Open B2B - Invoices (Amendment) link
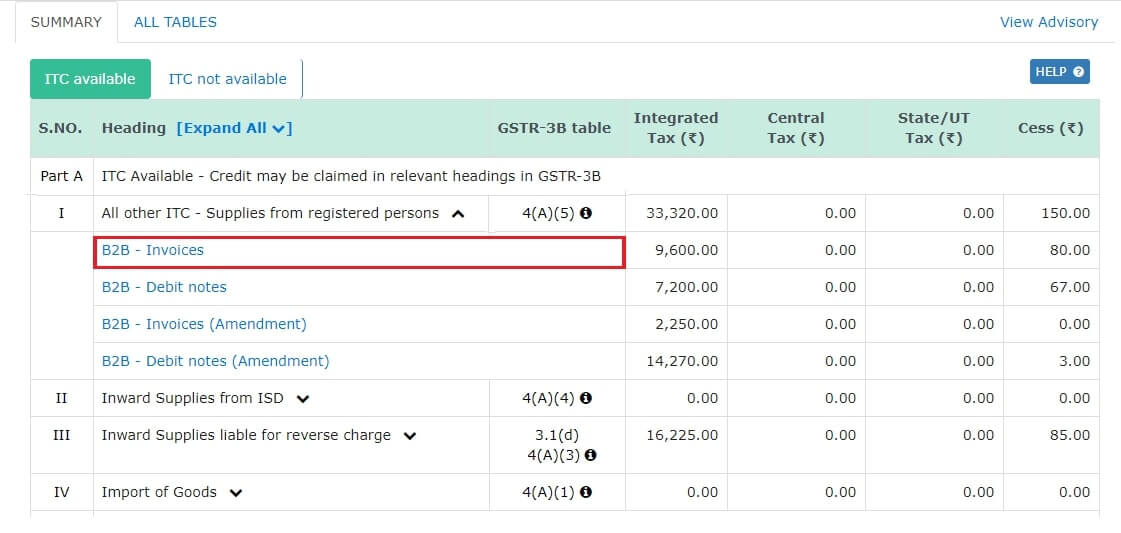This screenshot has height=533, width=1121. [204, 324]
